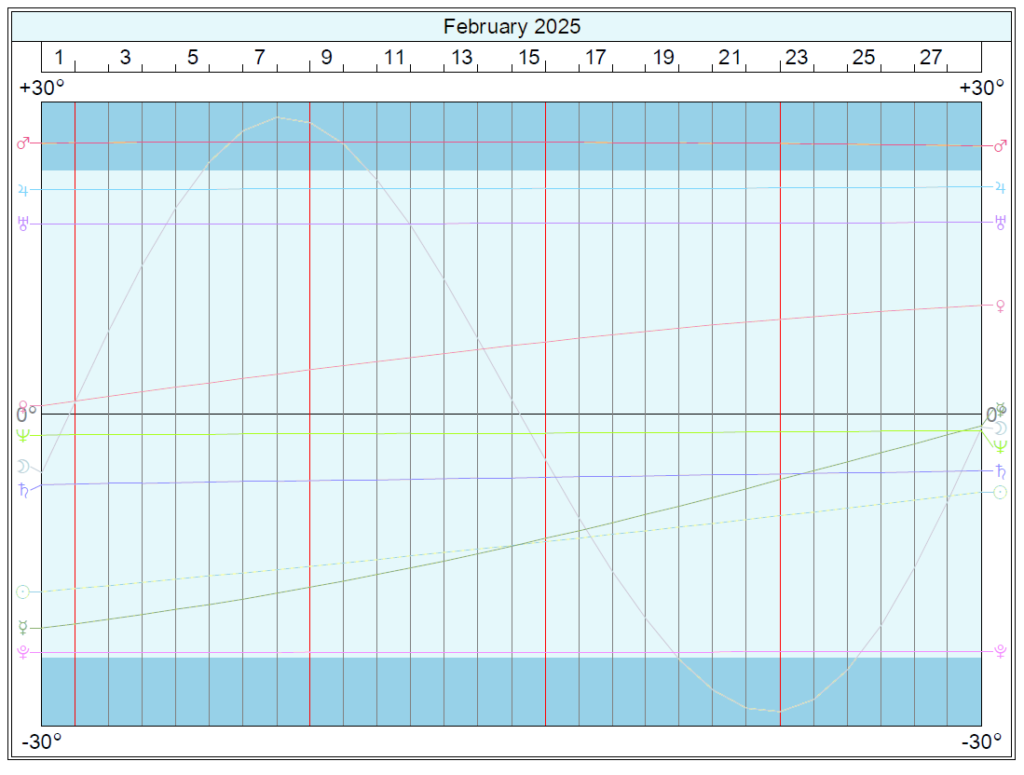1024x775 pixels.
Task: Click day 27 in the date ruler
Action: 930,58
